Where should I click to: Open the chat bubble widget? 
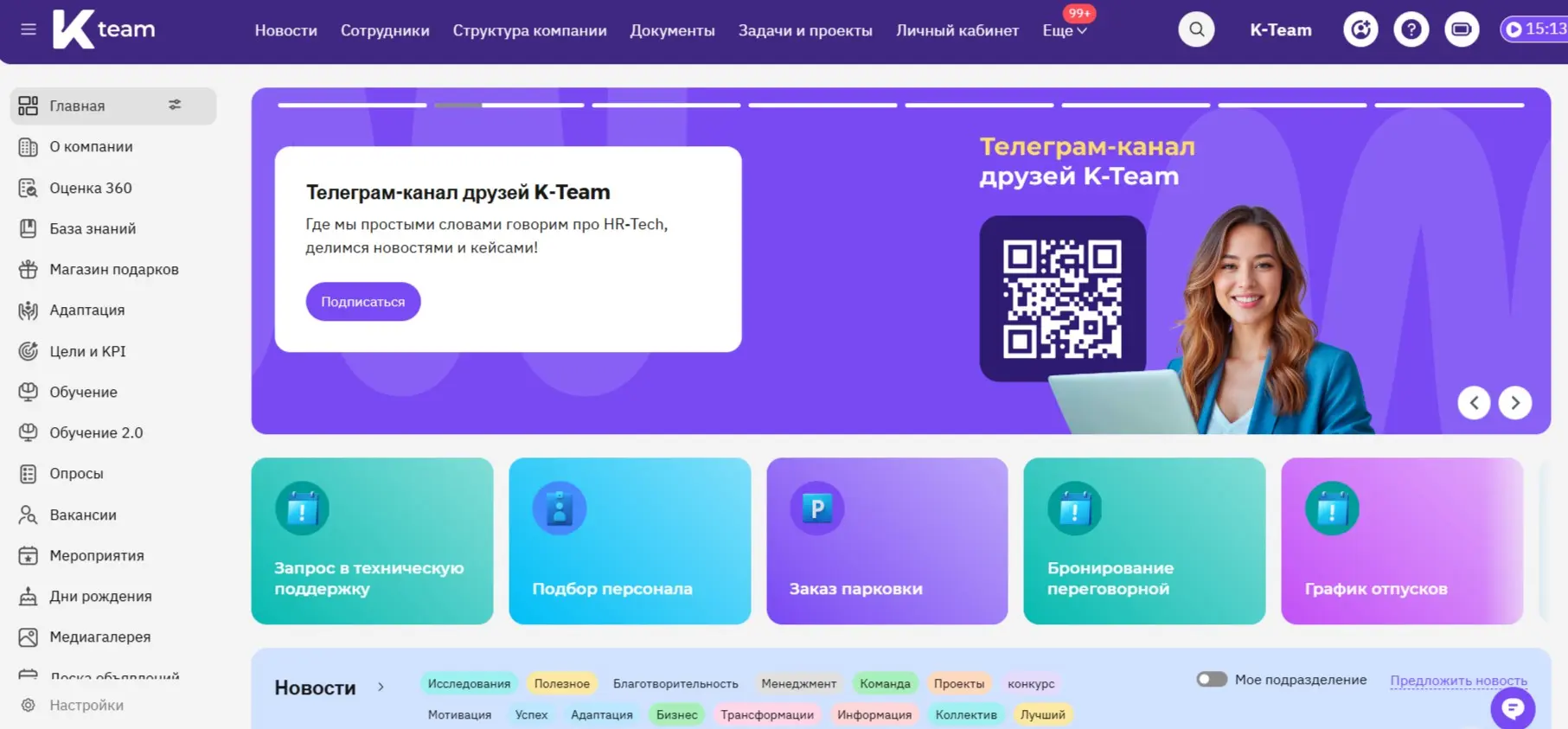tap(1513, 708)
